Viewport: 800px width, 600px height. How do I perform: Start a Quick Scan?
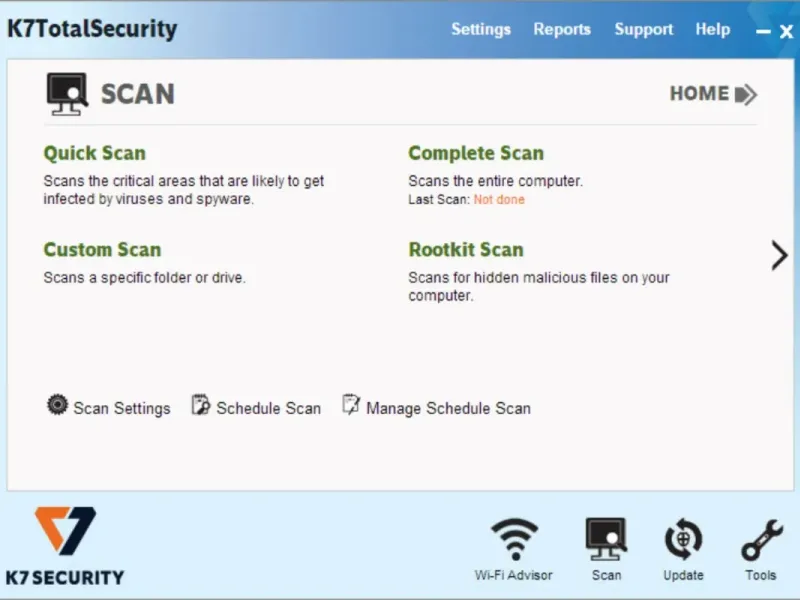[x=94, y=153]
